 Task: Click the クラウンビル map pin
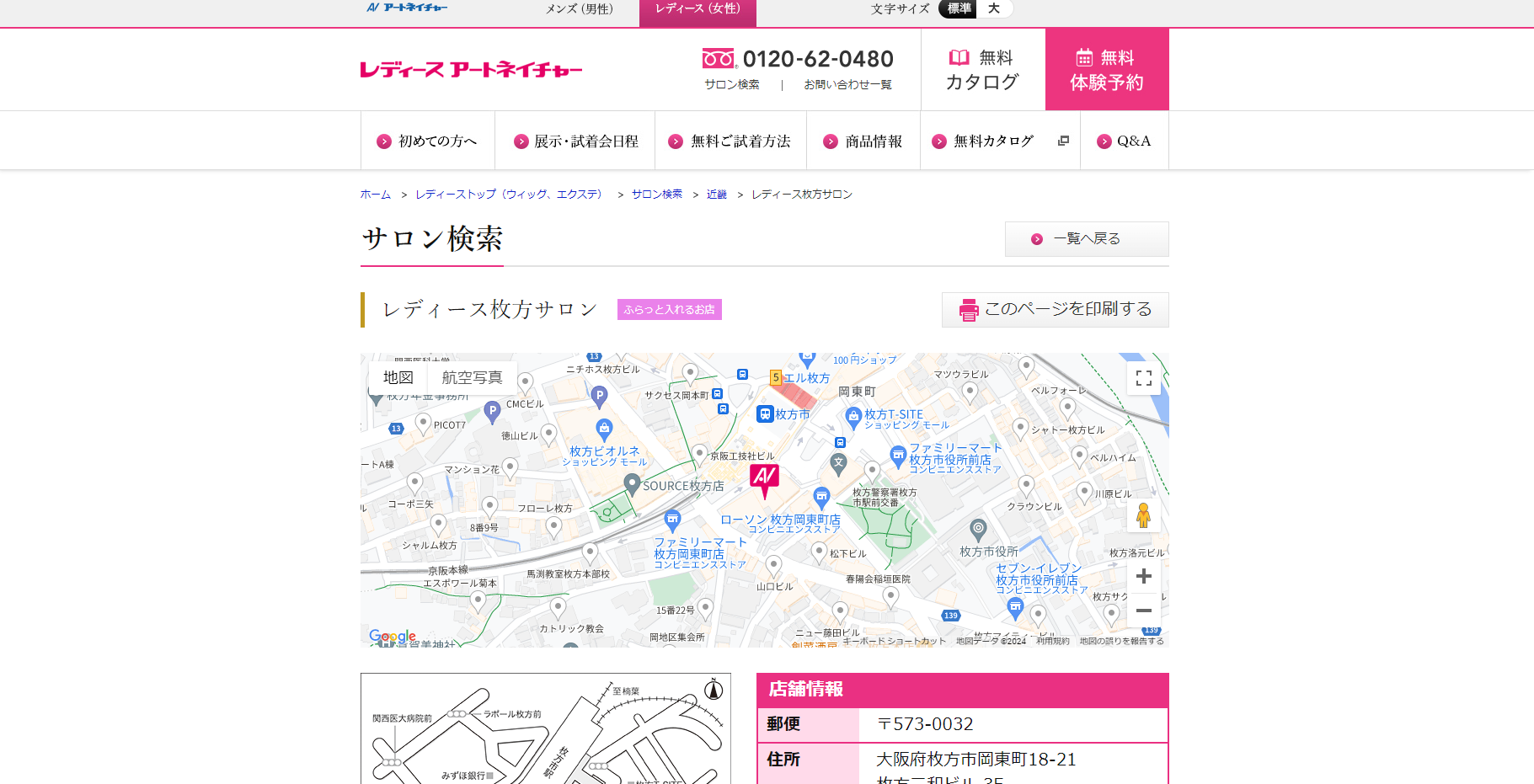point(1026,487)
